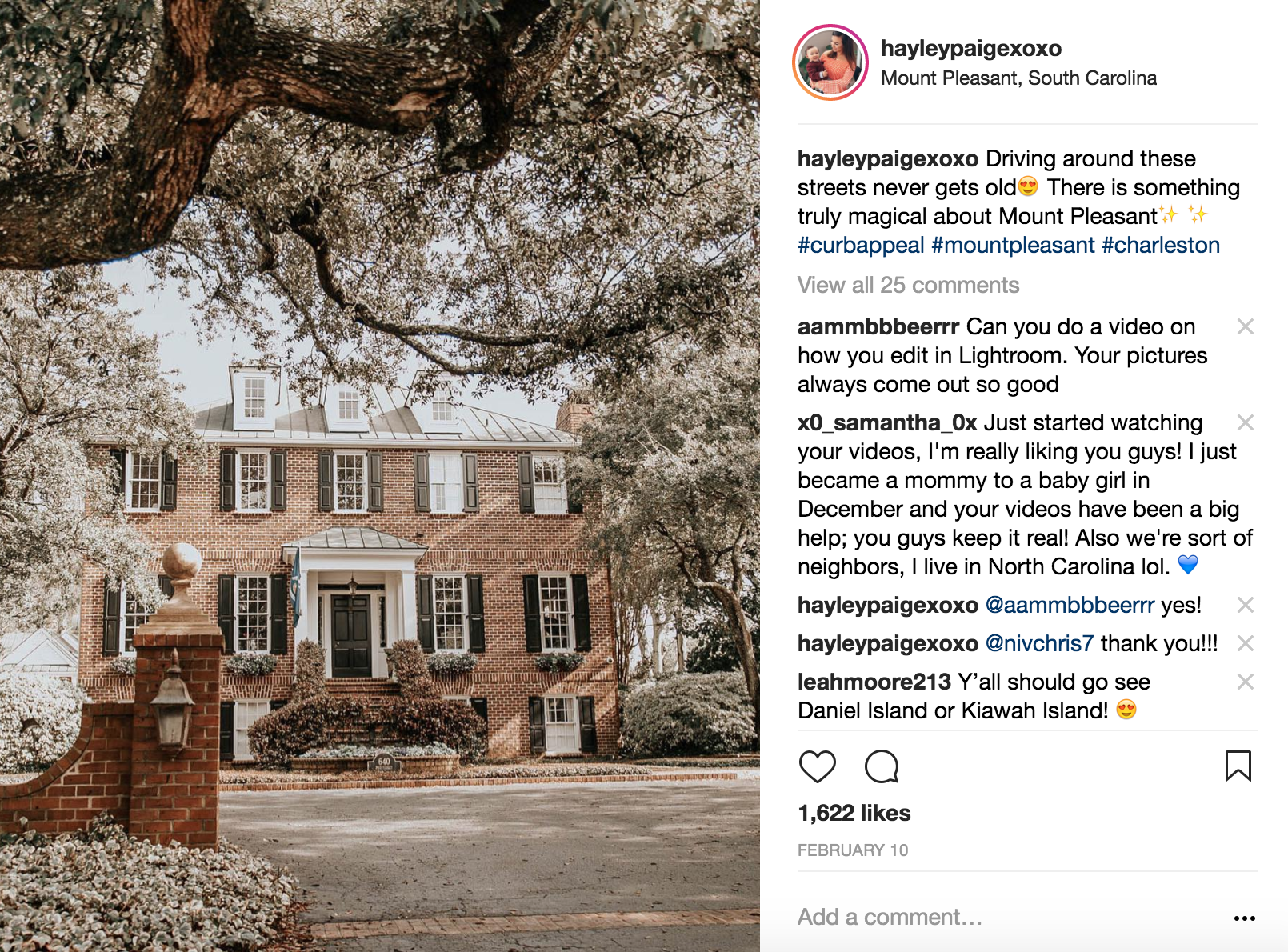The image size is (1288, 952).
Task: View the 1,622 likes list
Action: 854,813
